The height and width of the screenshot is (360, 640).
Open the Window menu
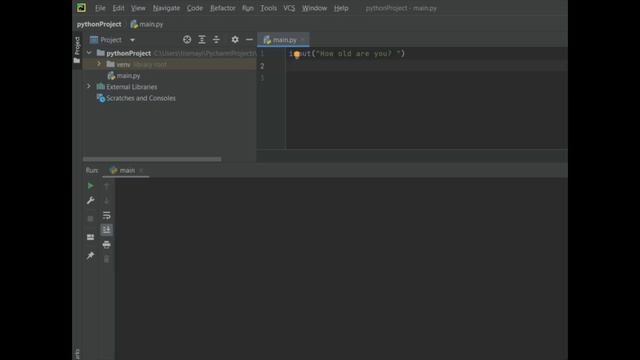click(314, 8)
